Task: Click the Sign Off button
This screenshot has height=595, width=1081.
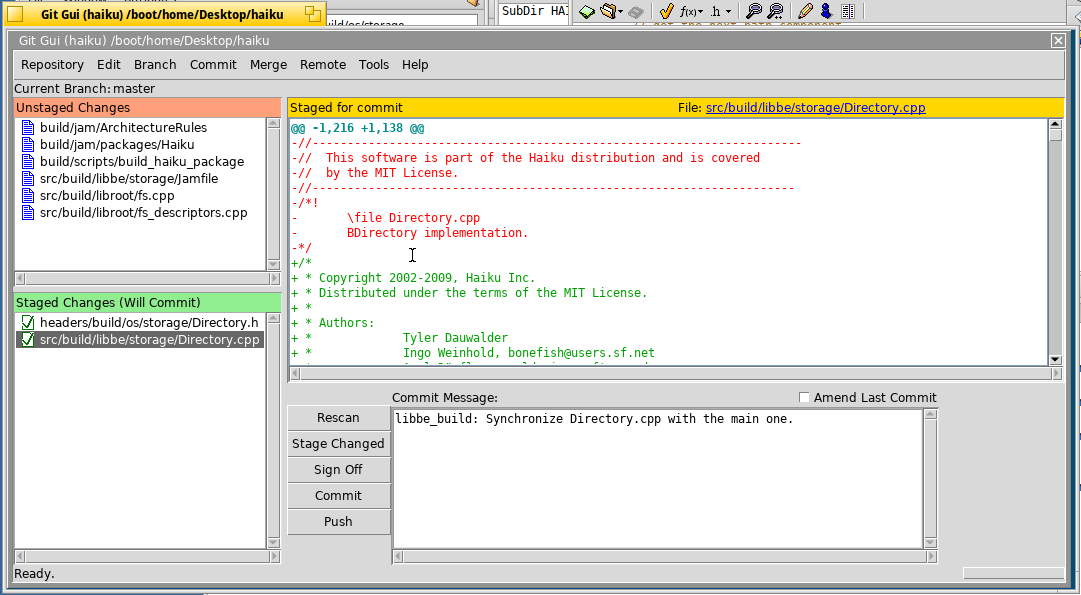Action: [x=339, y=470]
